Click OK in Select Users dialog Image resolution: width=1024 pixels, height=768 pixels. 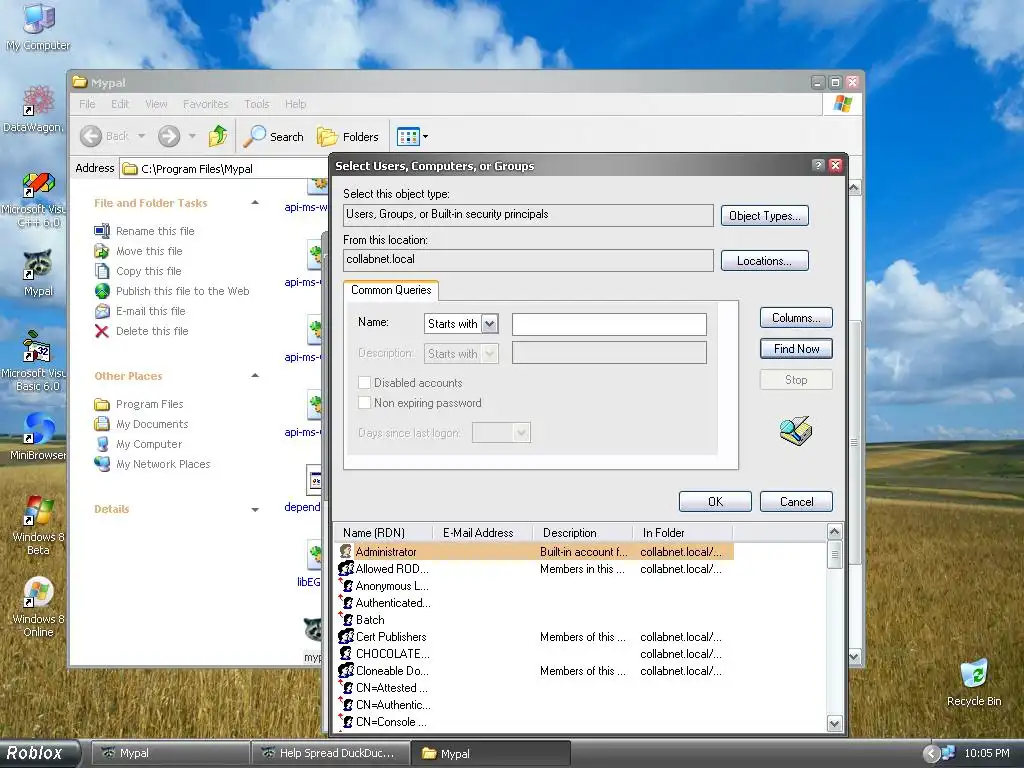[715, 502]
